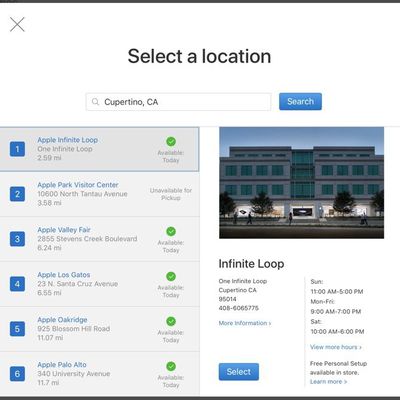
Task: Open Learn more about Personal Setup
Action: tap(328, 382)
